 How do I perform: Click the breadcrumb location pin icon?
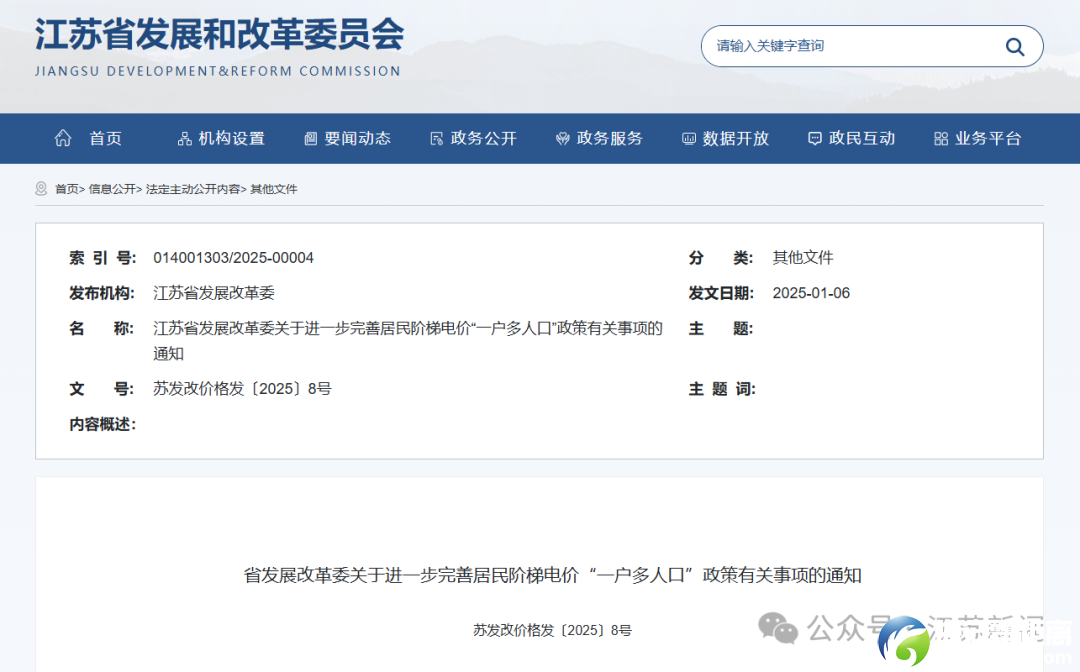coord(41,189)
